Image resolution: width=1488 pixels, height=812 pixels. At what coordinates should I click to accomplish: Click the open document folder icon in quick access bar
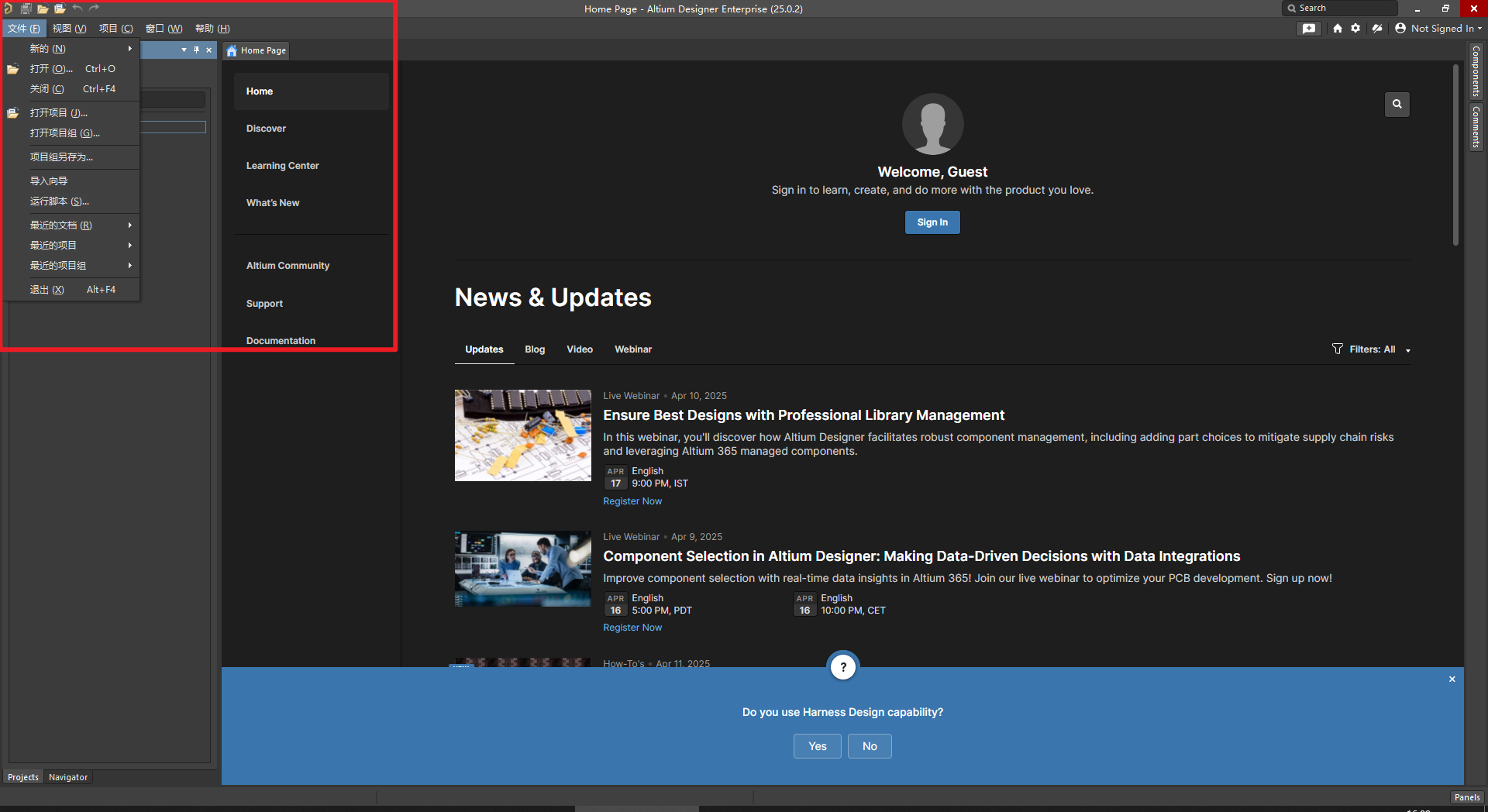(43, 9)
